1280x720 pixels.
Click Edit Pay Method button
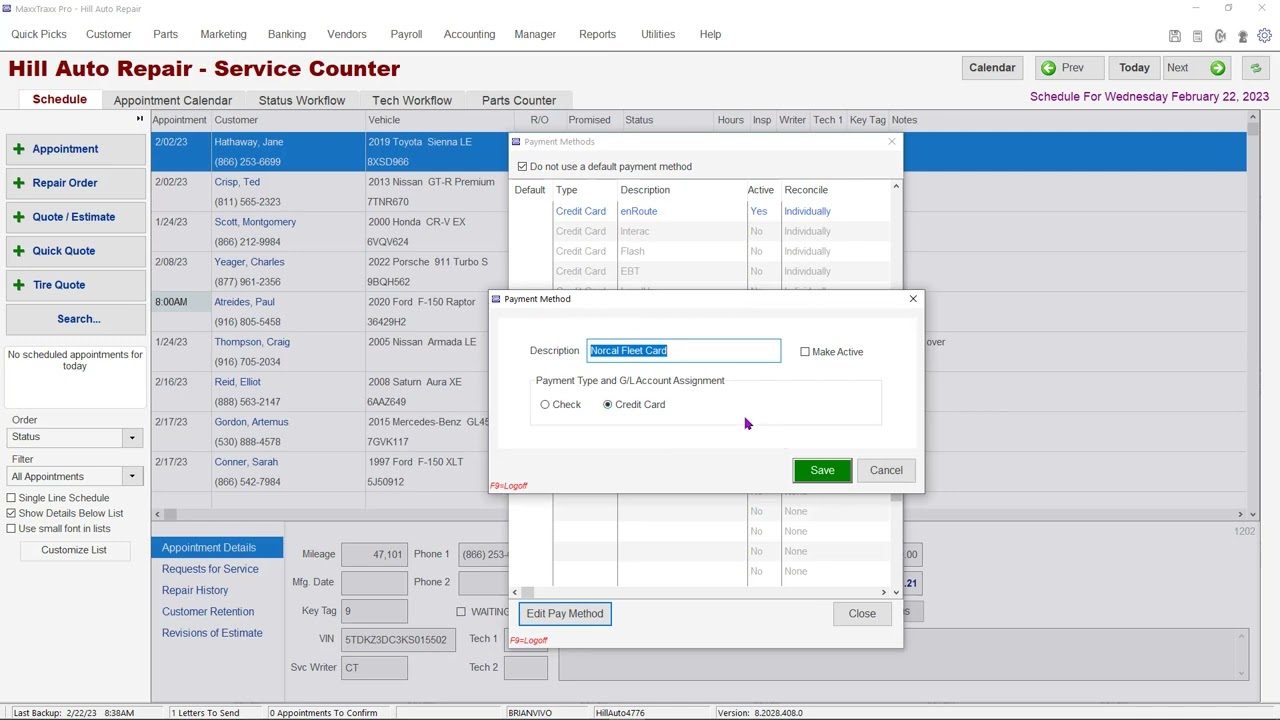pos(565,614)
